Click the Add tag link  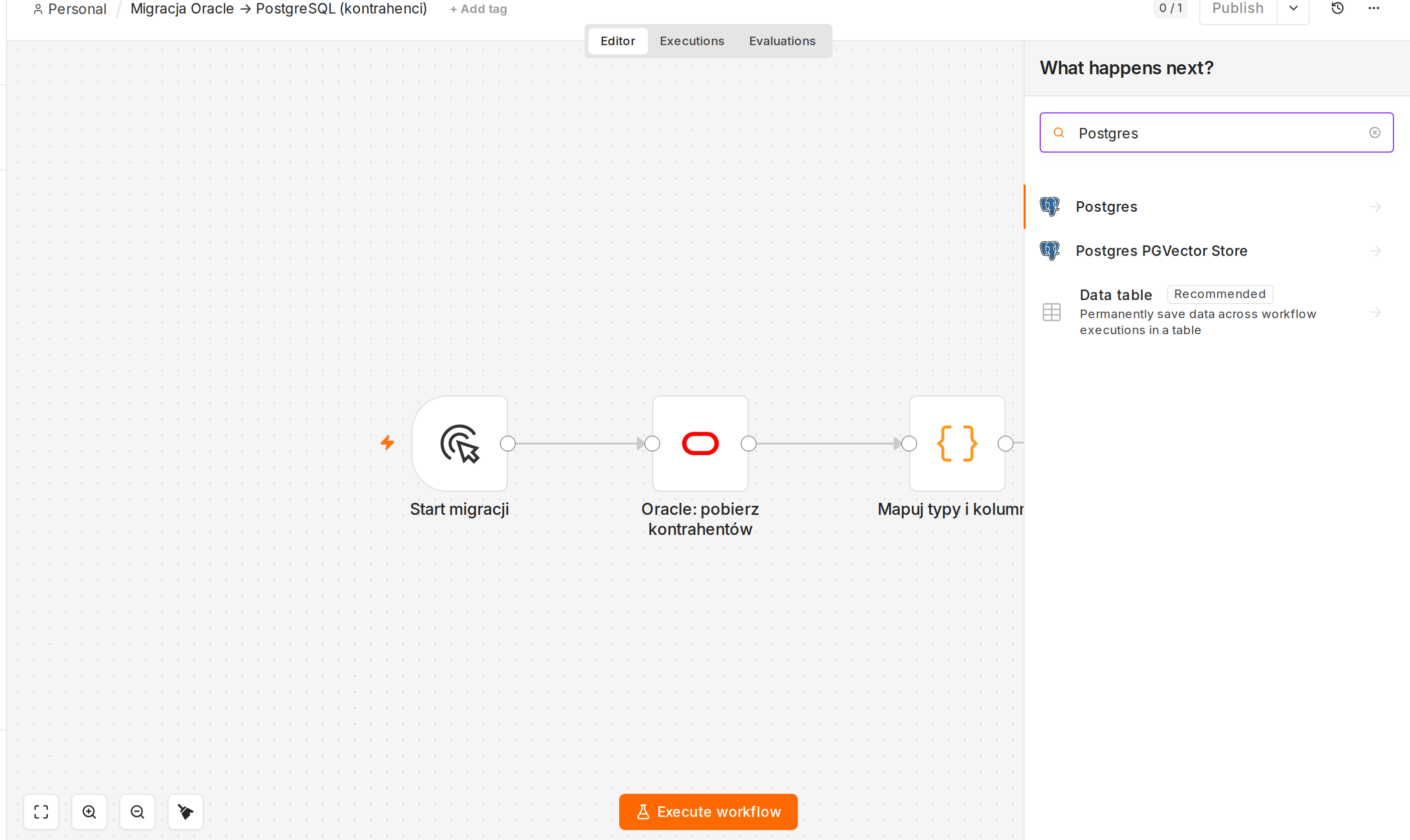click(x=478, y=9)
